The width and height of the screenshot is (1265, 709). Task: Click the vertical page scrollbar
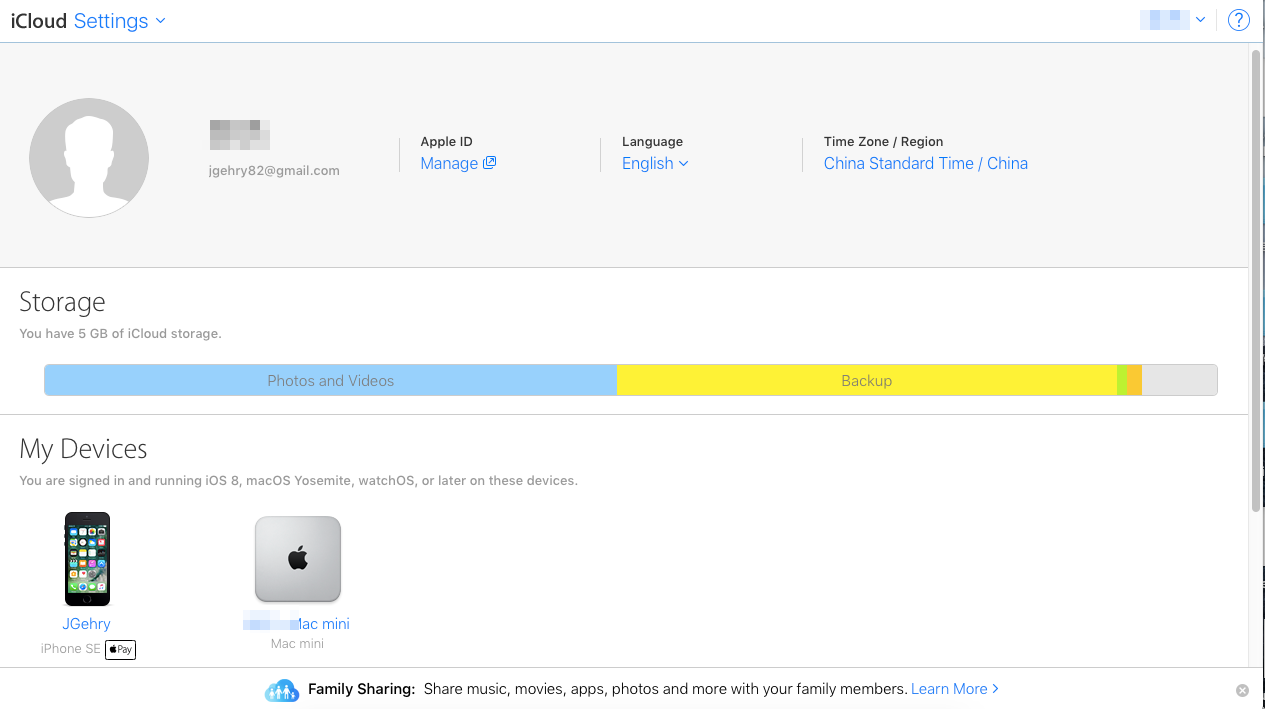(1256, 280)
